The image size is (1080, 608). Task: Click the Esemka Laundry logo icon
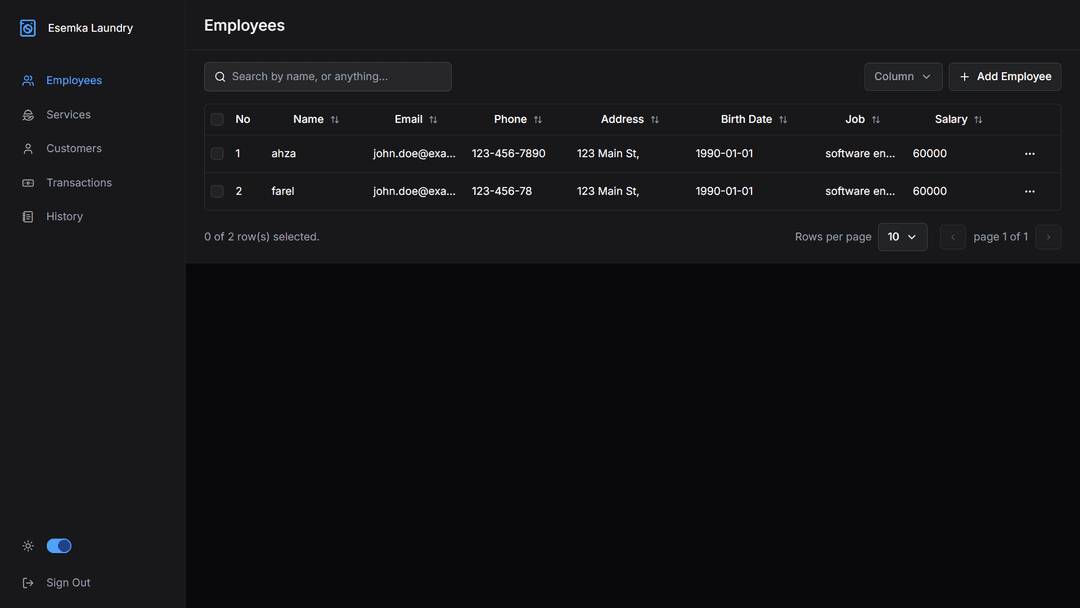point(28,28)
